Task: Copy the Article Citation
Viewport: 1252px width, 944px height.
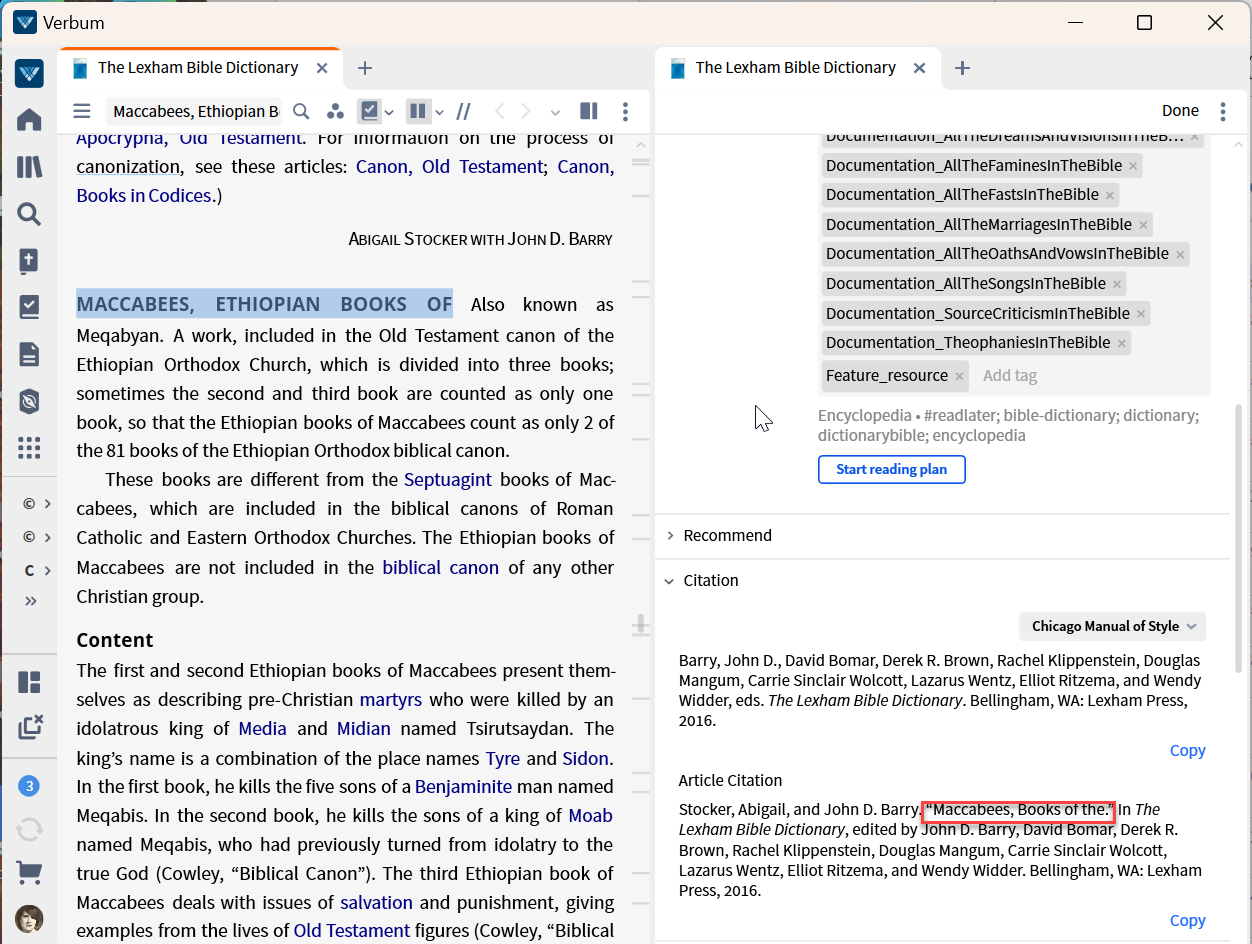Action: click(x=1187, y=920)
